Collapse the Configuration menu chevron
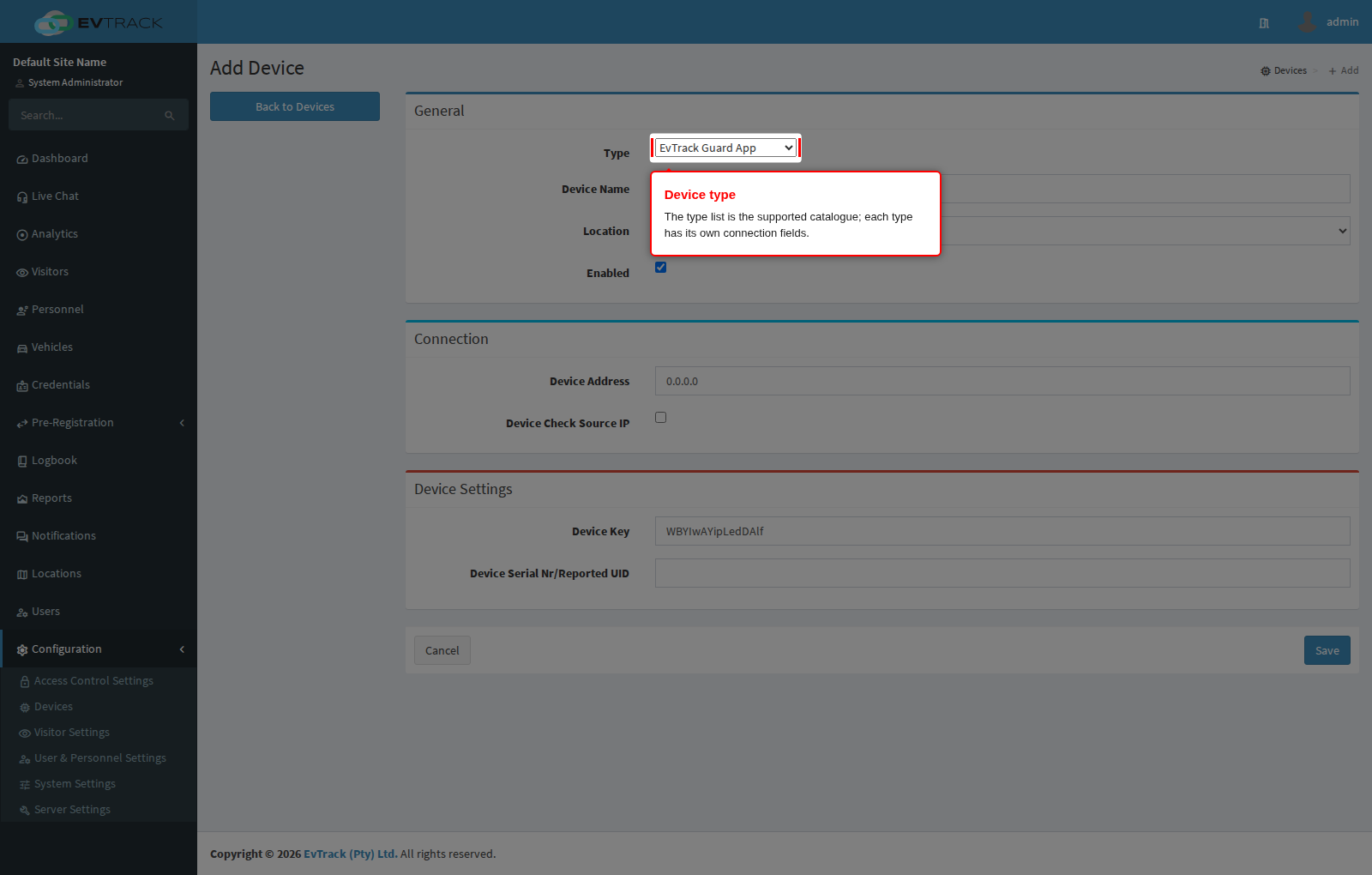The height and width of the screenshot is (875, 1372). (x=182, y=649)
